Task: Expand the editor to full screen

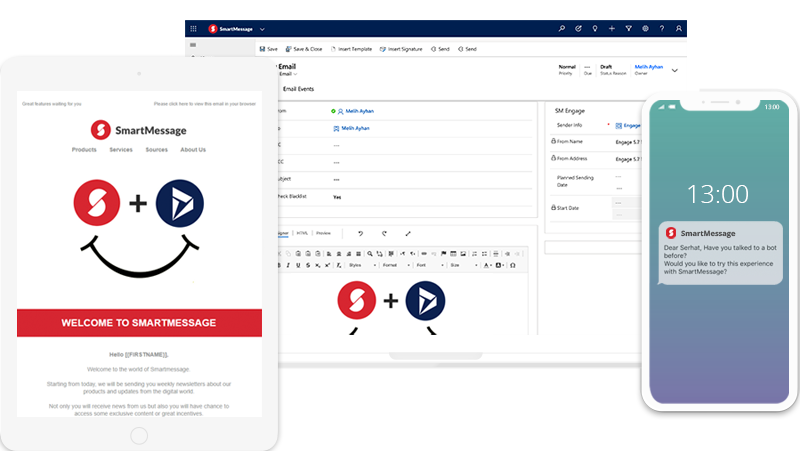Action: pyautogui.click(x=408, y=234)
